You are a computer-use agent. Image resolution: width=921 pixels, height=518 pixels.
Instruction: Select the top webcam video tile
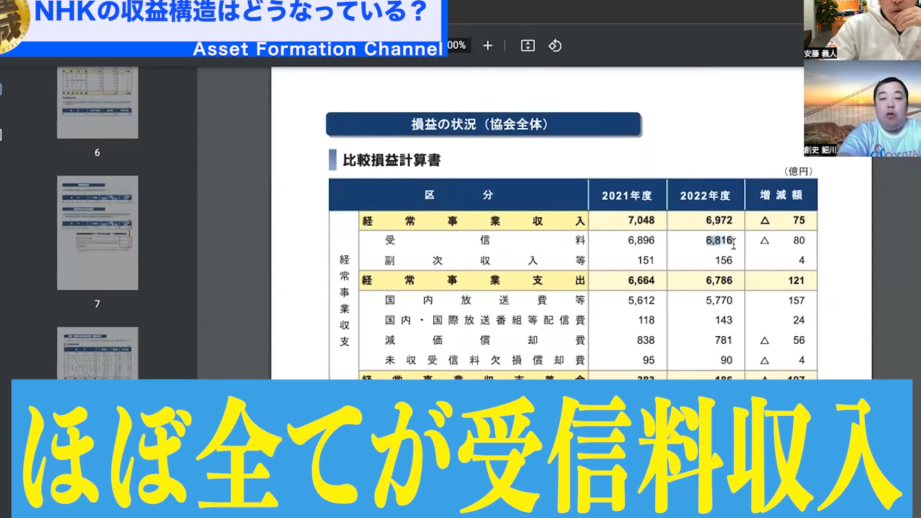(x=862, y=30)
